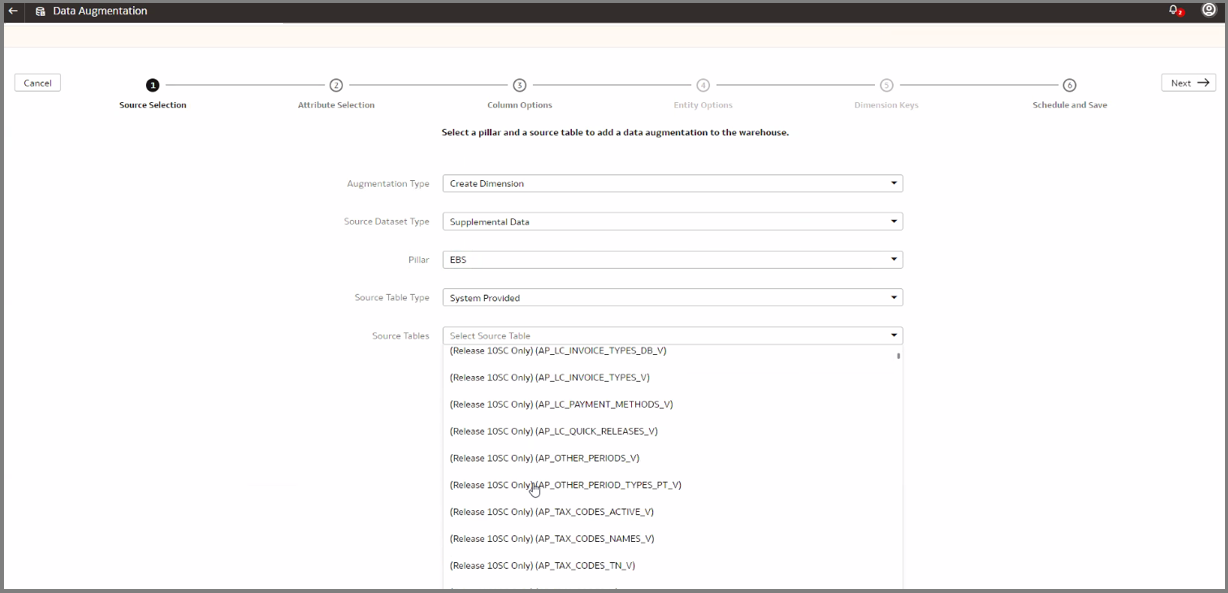Open the Augmentation Type dropdown
Image resolution: width=1228 pixels, height=593 pixels.
pyautogui.click(x=673, y=184)
